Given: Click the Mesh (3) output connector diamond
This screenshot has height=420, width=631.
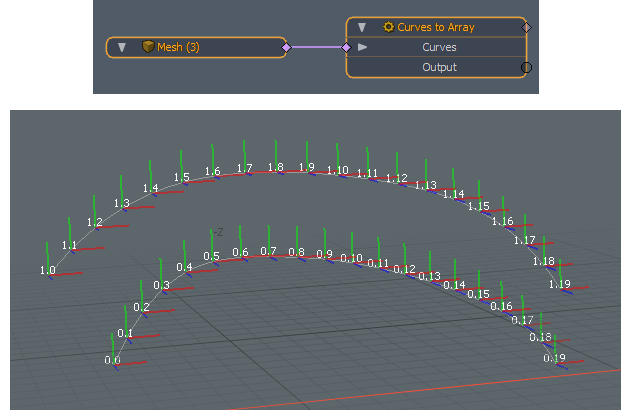Looking at the screenshot, I should click(286, 47).
